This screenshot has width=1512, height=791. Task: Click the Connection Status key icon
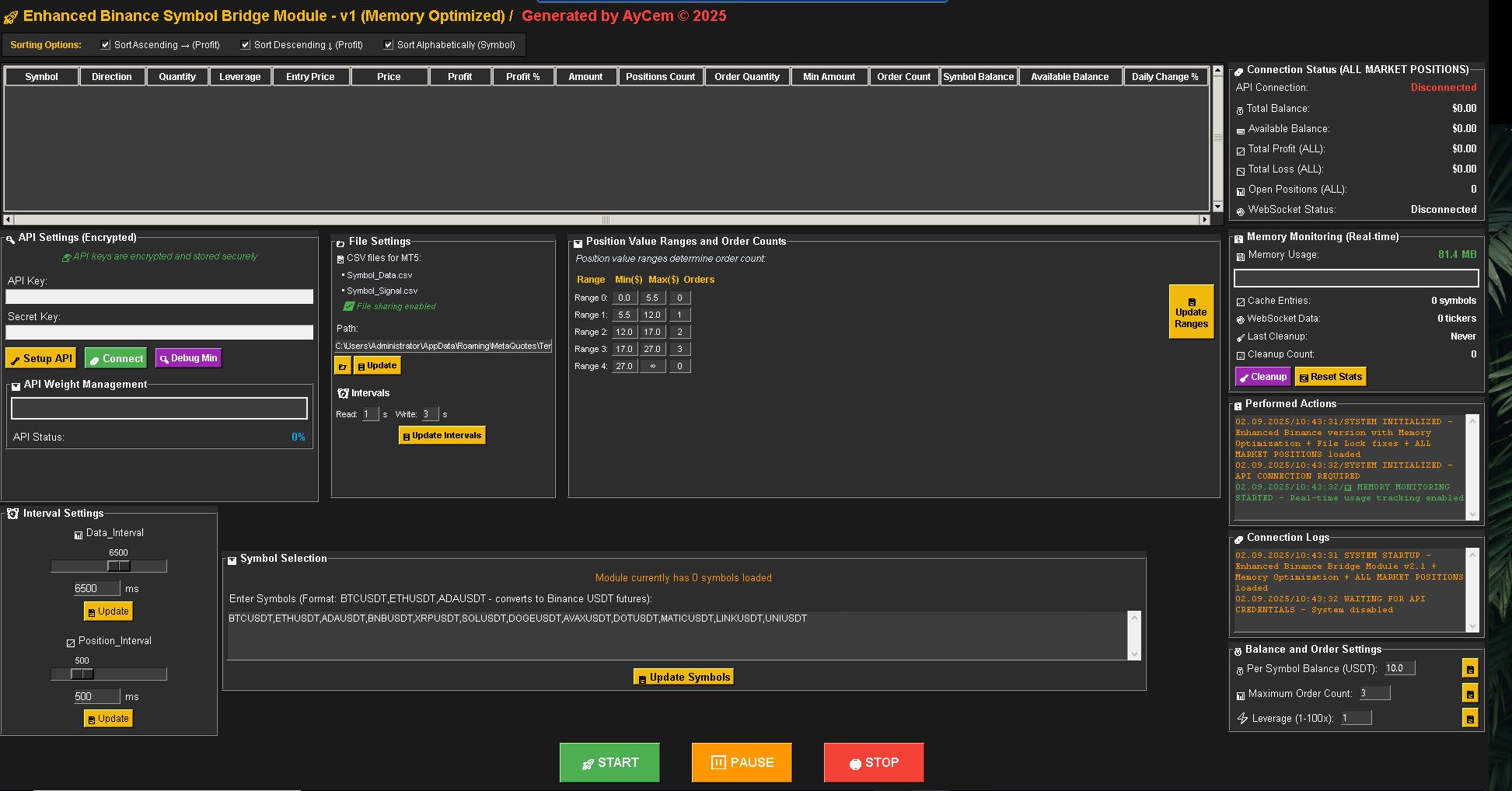tap(1239, 71)
